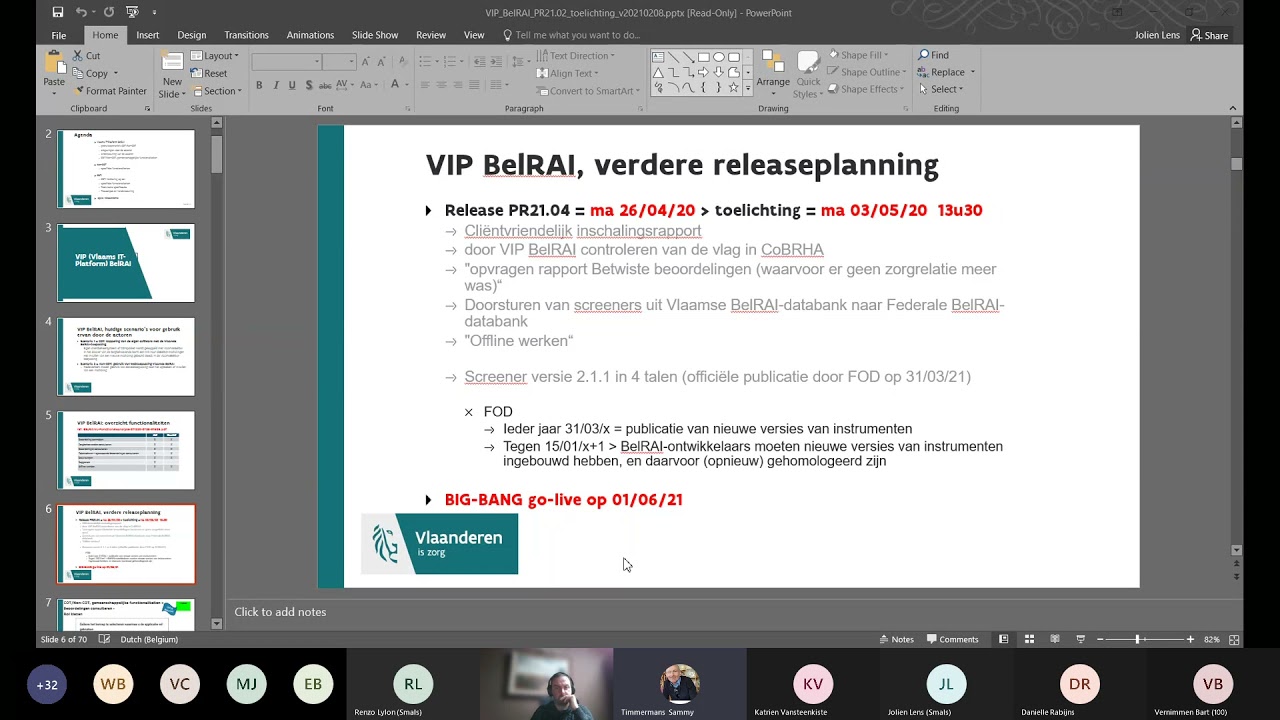
Task: Open the font size combo box
Action: 340,62
